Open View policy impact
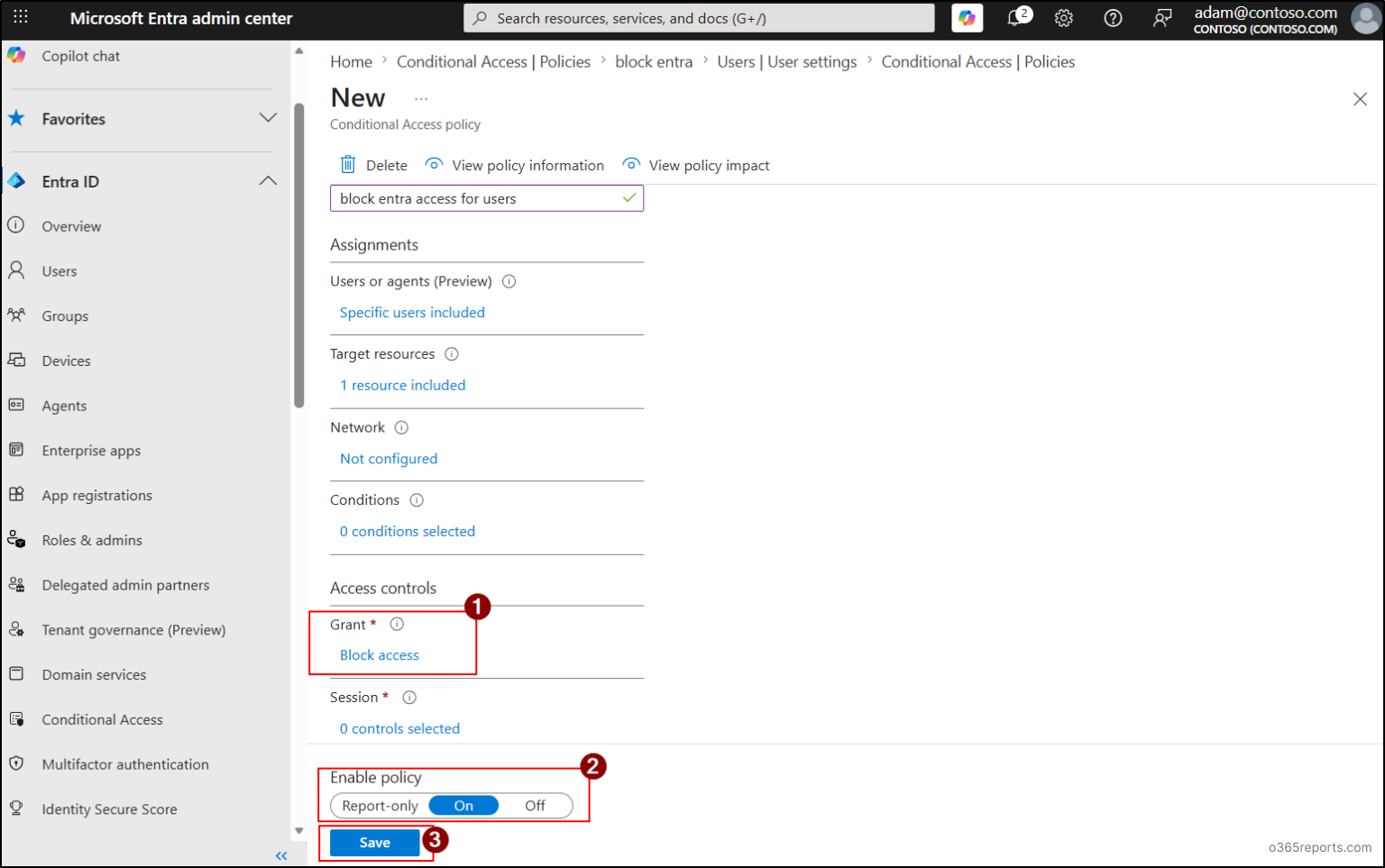This screenshot has height=868, width=1385. point(696,165)
